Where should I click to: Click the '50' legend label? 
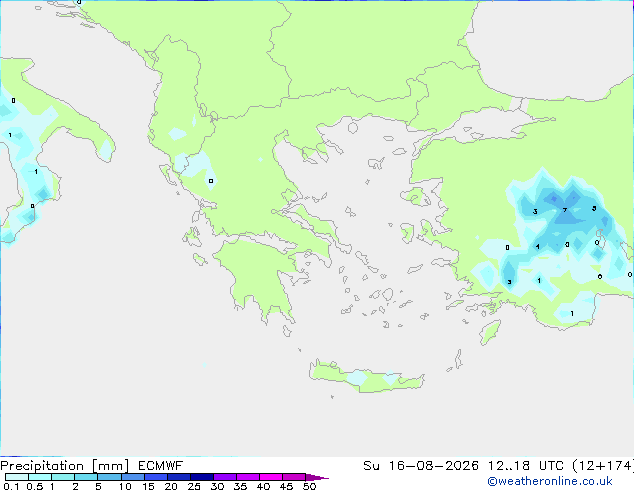click(x=309, y=486)
